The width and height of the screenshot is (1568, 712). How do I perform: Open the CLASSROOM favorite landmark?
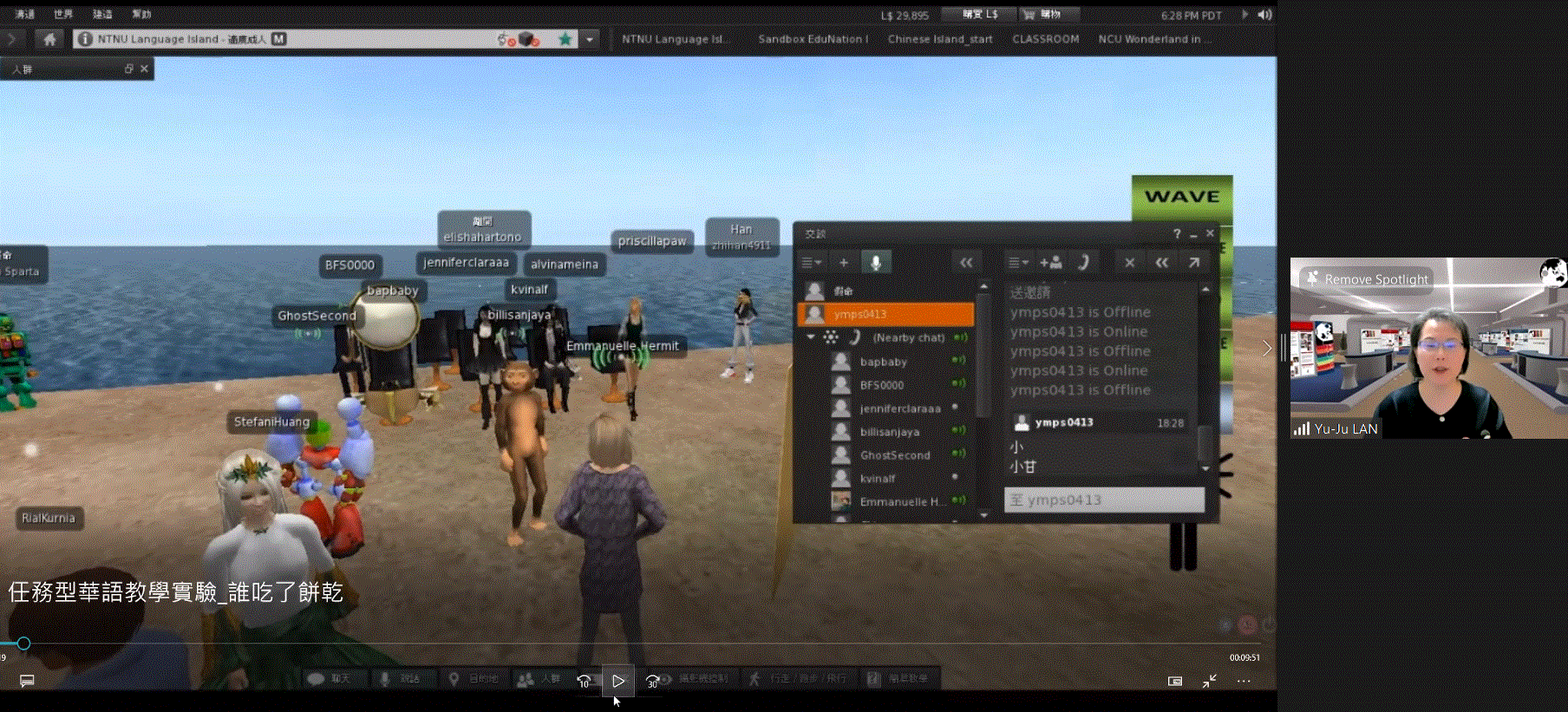(1045, 39)
